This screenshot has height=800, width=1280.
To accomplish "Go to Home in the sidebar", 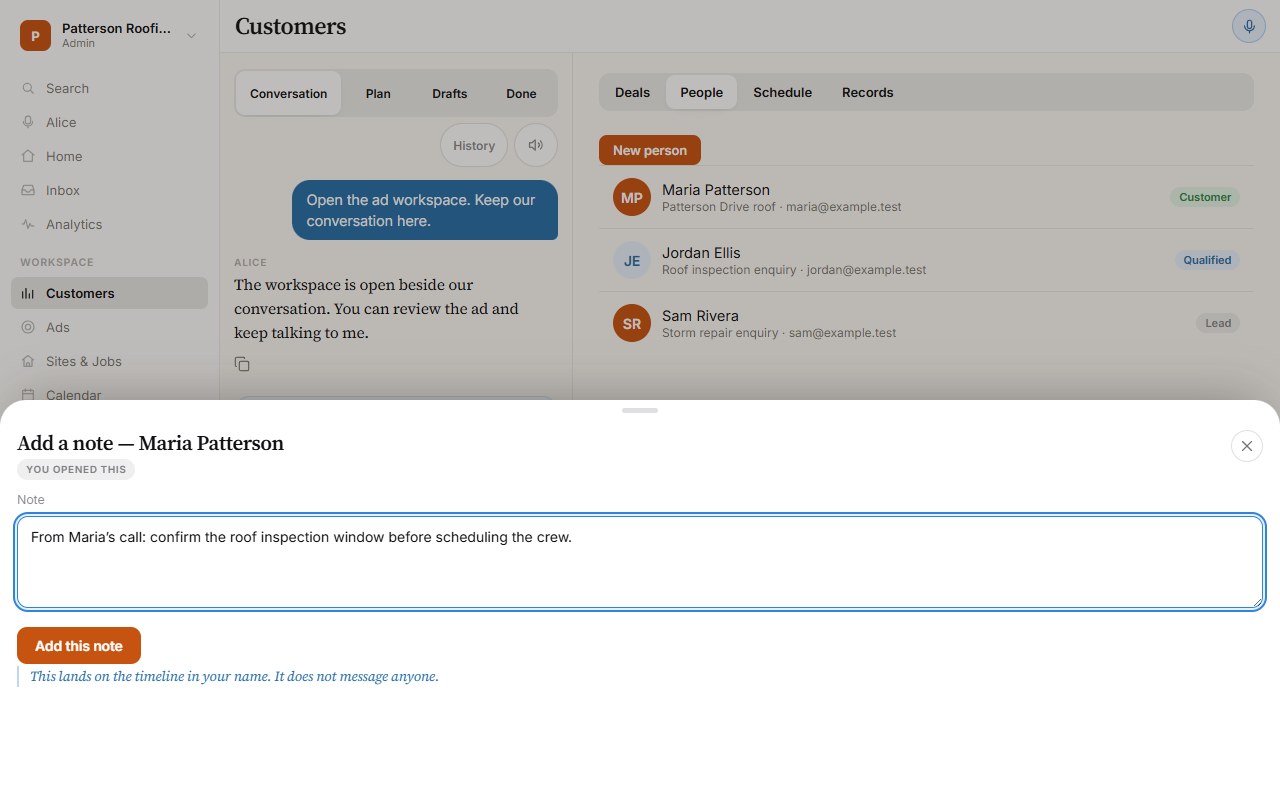I will (x=109, y=156).
